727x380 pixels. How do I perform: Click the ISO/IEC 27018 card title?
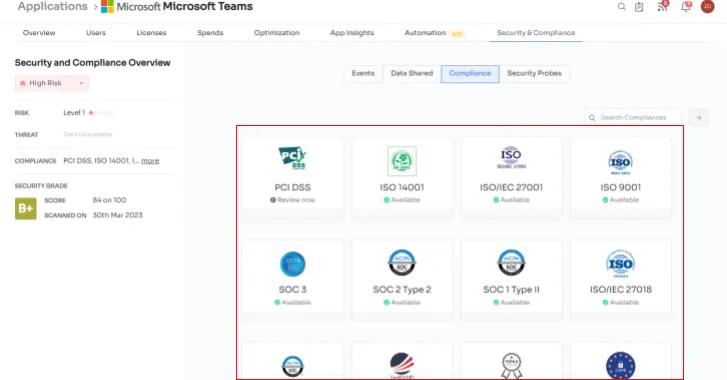(x=620, y=290)
